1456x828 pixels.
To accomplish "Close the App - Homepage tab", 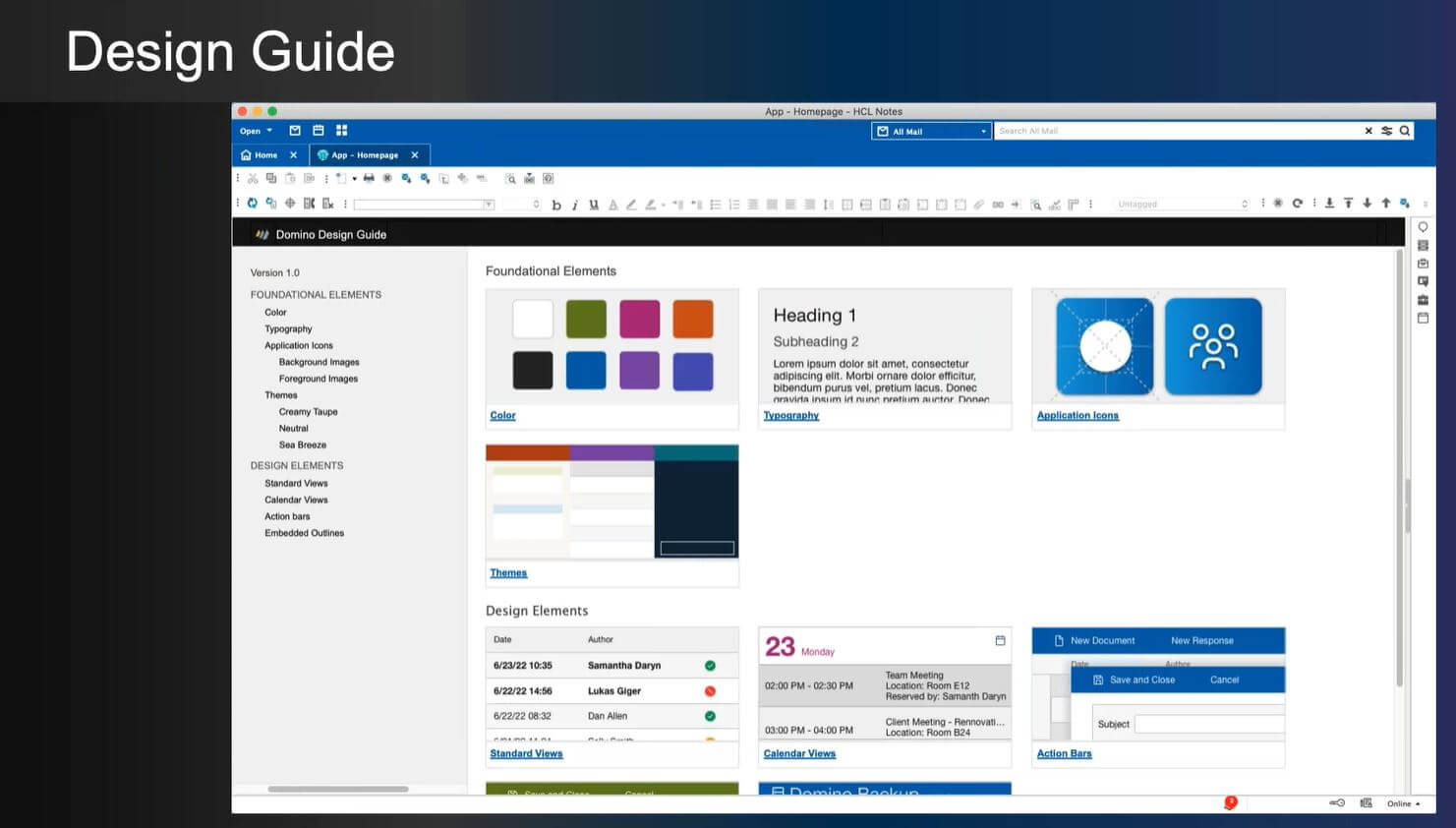I will [415, 155].
